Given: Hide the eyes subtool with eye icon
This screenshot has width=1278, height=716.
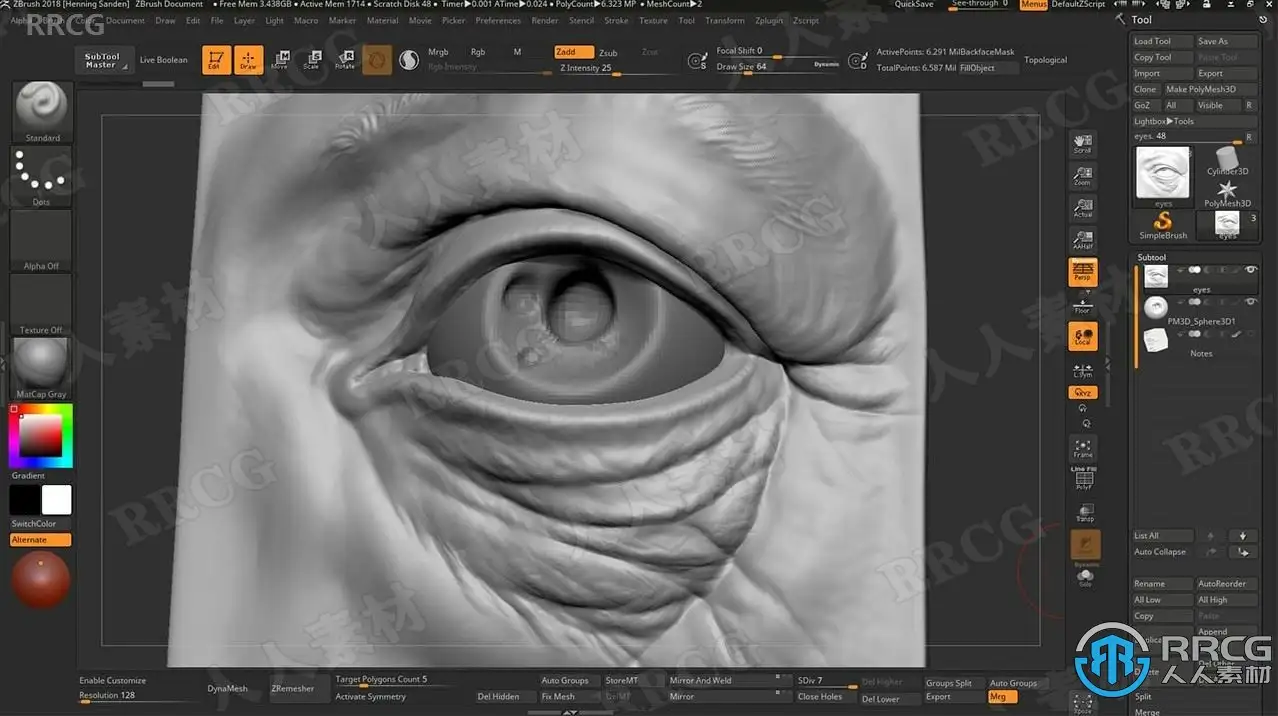Looking at the screenshot, I should pos(1250,271).
